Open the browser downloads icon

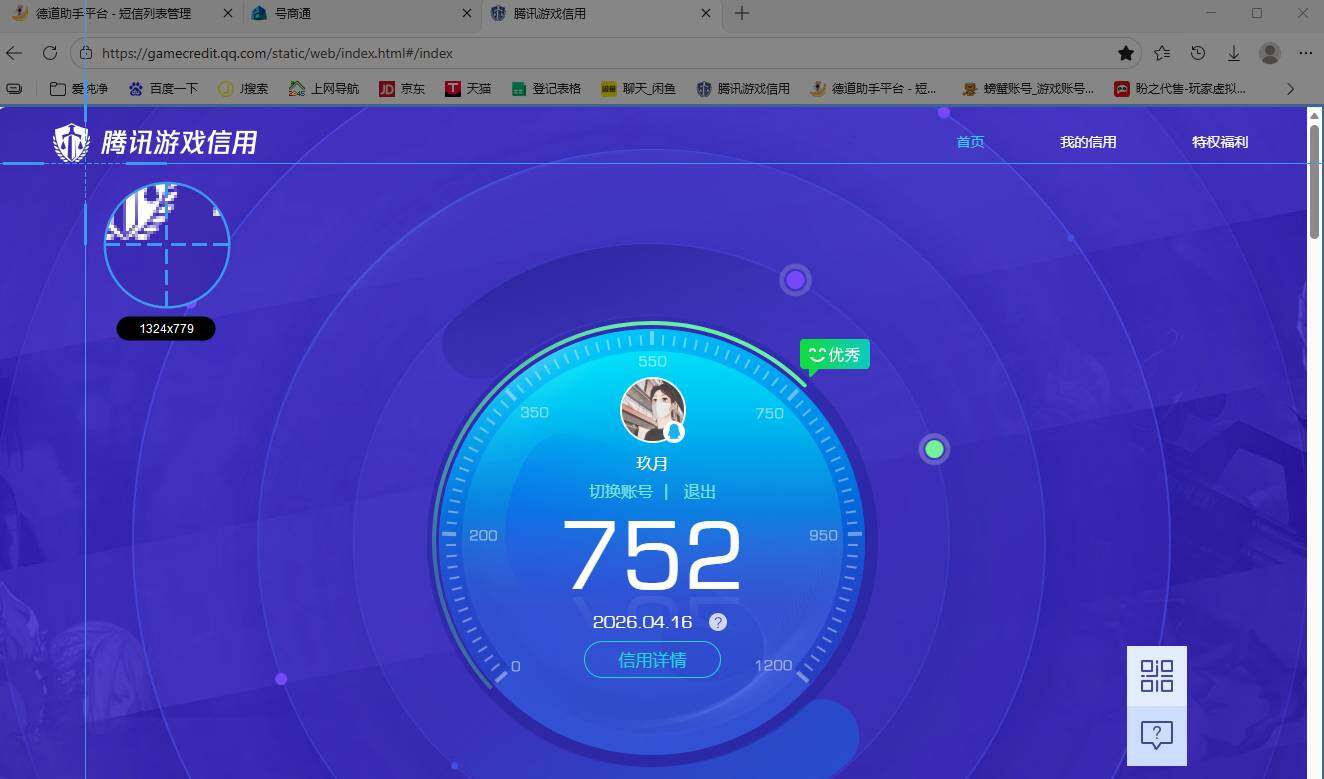[x=1234, y=53]
